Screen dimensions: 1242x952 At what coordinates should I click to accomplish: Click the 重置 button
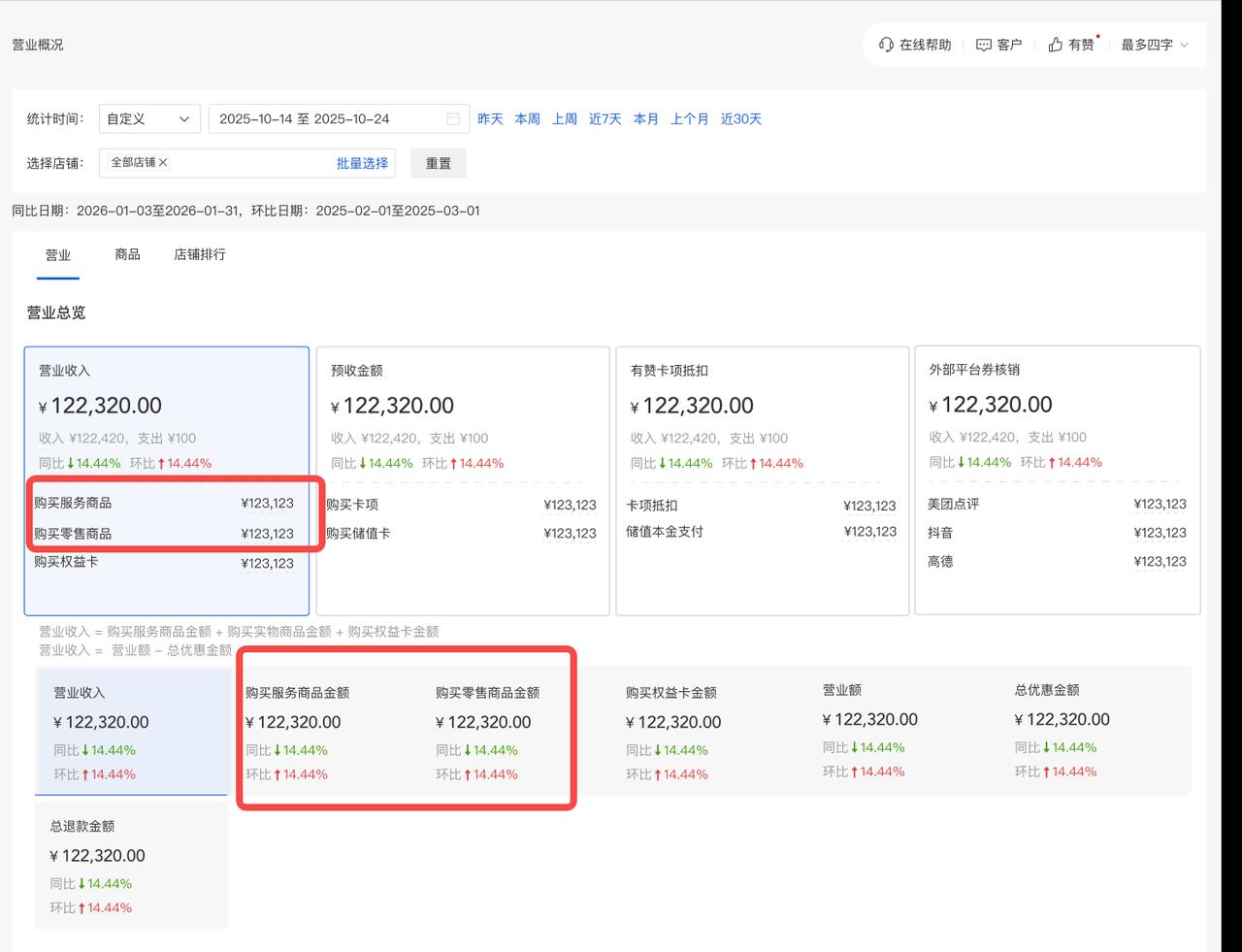click(x=439, y=163)
